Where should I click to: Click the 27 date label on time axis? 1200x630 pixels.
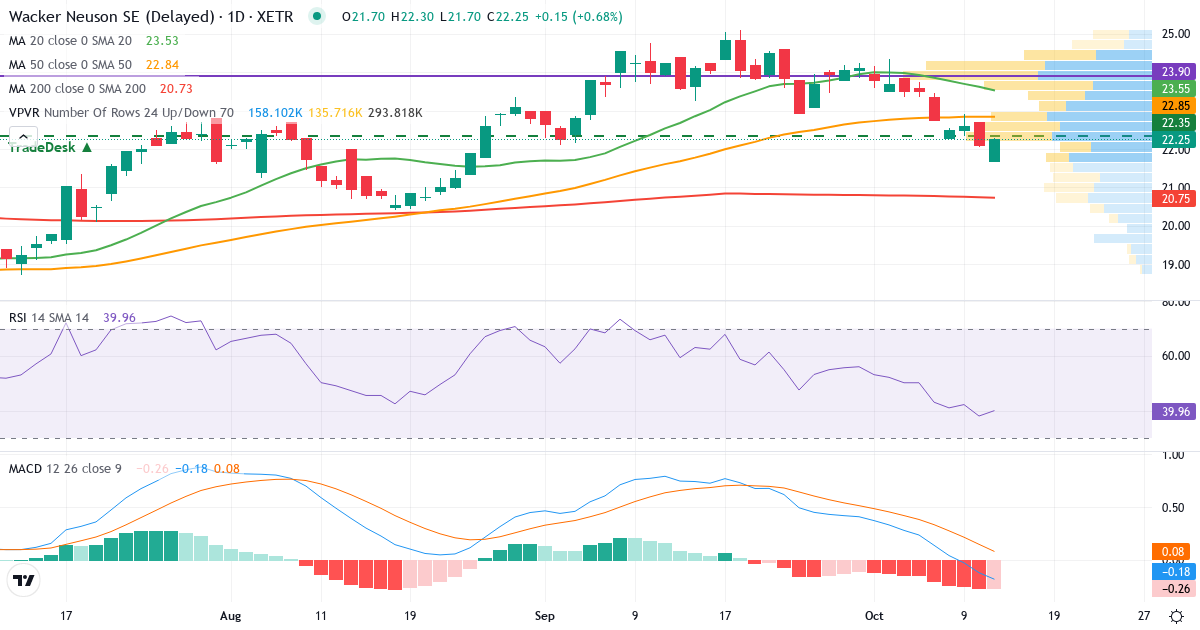(x=1145, y=616)
